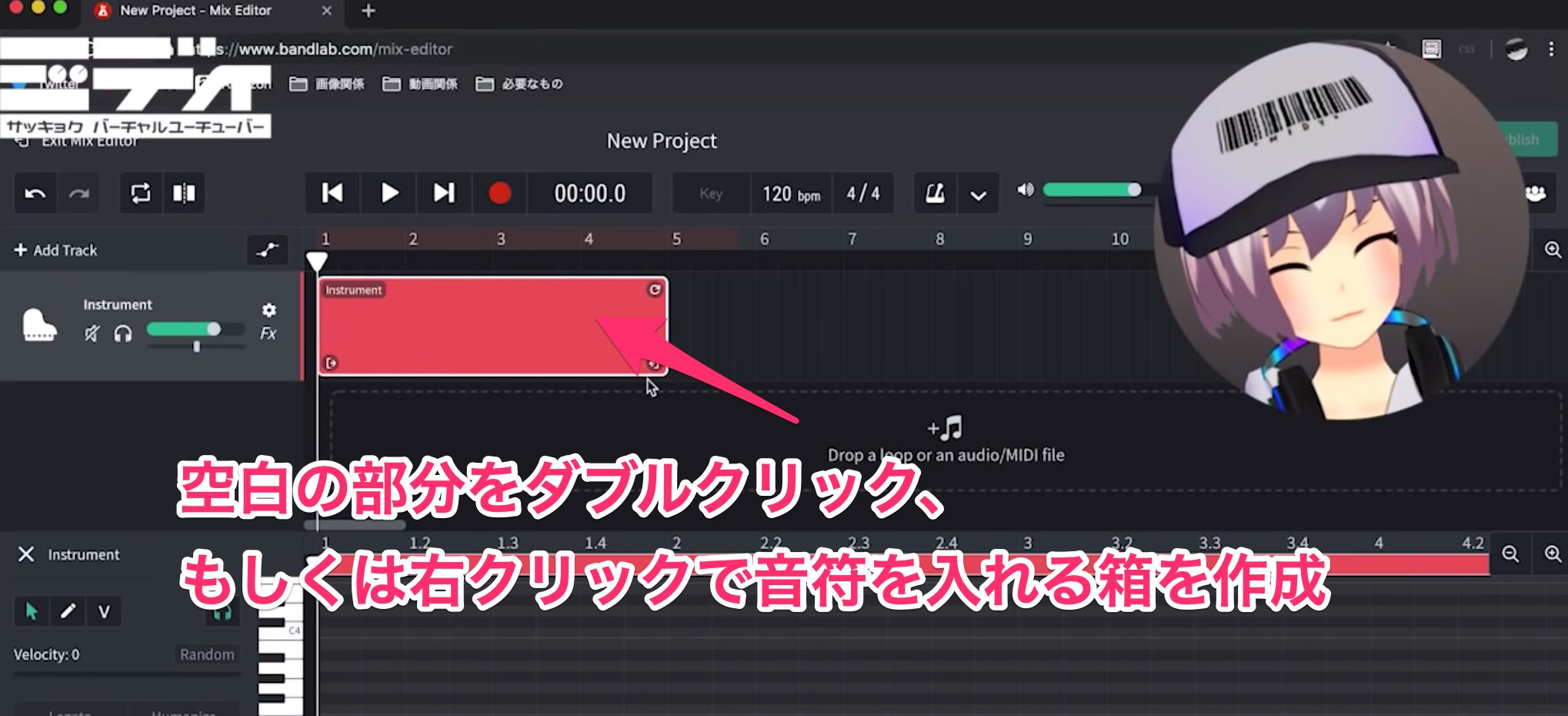Open the automation curve tool

click(x=267, y=250)
